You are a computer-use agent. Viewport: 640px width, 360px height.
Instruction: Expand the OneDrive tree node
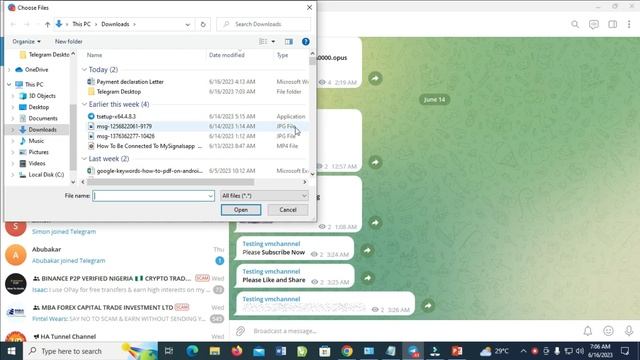[9, 70]
